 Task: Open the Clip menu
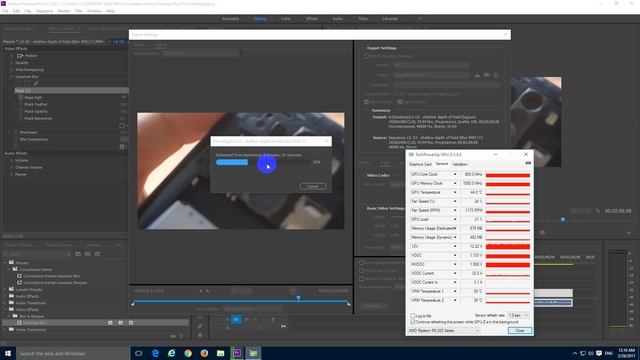[x=28, y=11]
